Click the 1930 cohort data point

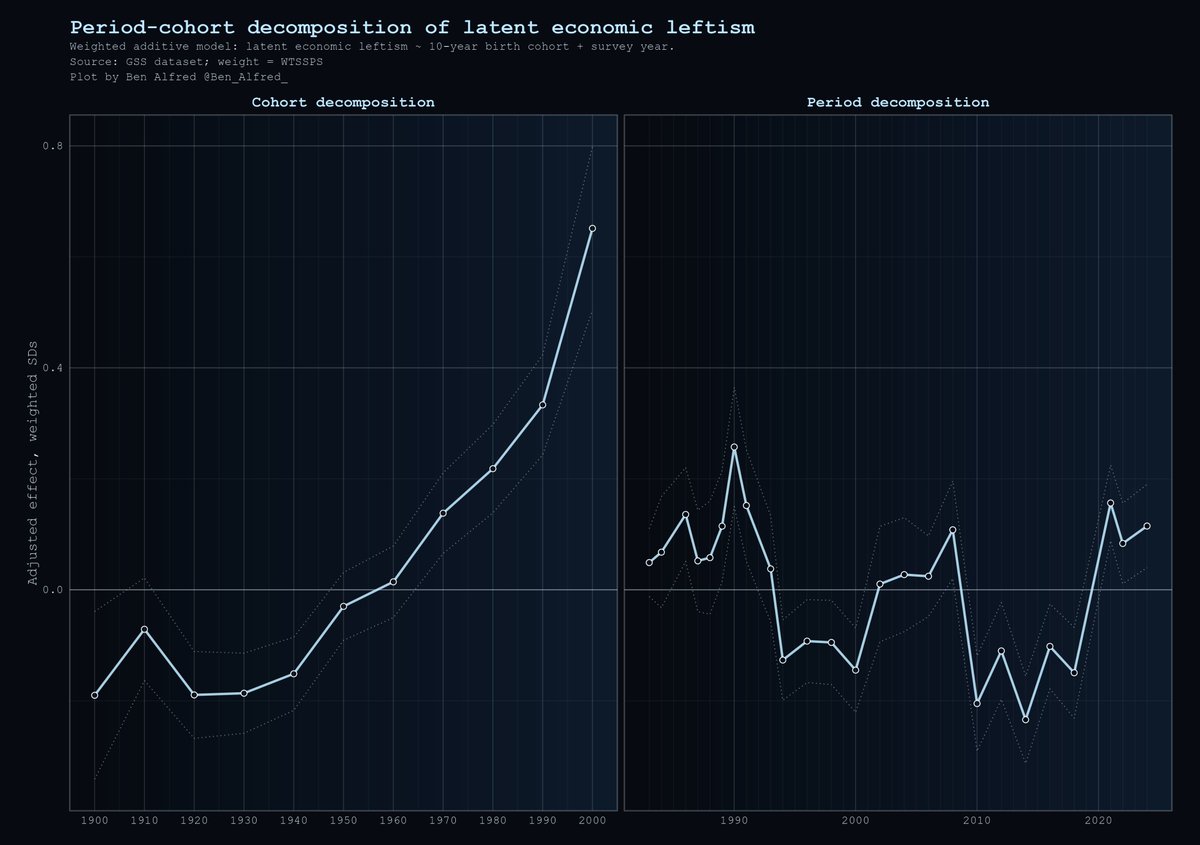[244, 693]
